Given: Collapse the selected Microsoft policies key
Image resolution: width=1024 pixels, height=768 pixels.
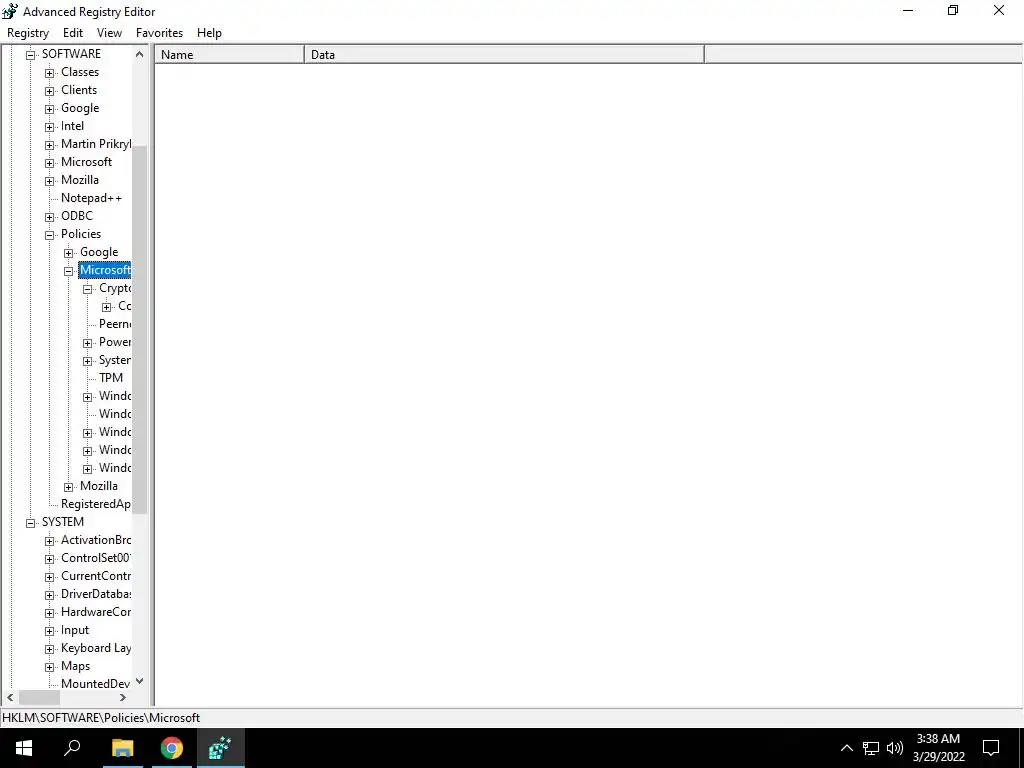Looking at the screenshot, I should 68,271.
